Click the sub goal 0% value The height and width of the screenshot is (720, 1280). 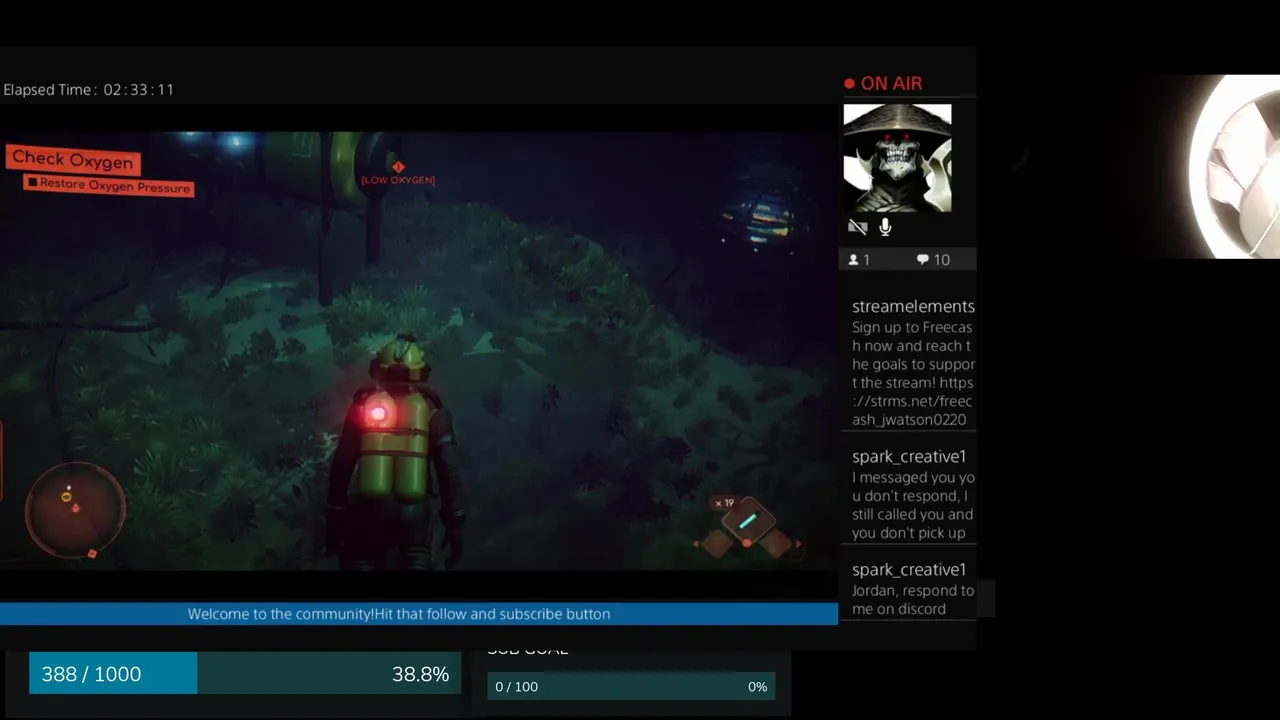757,687
